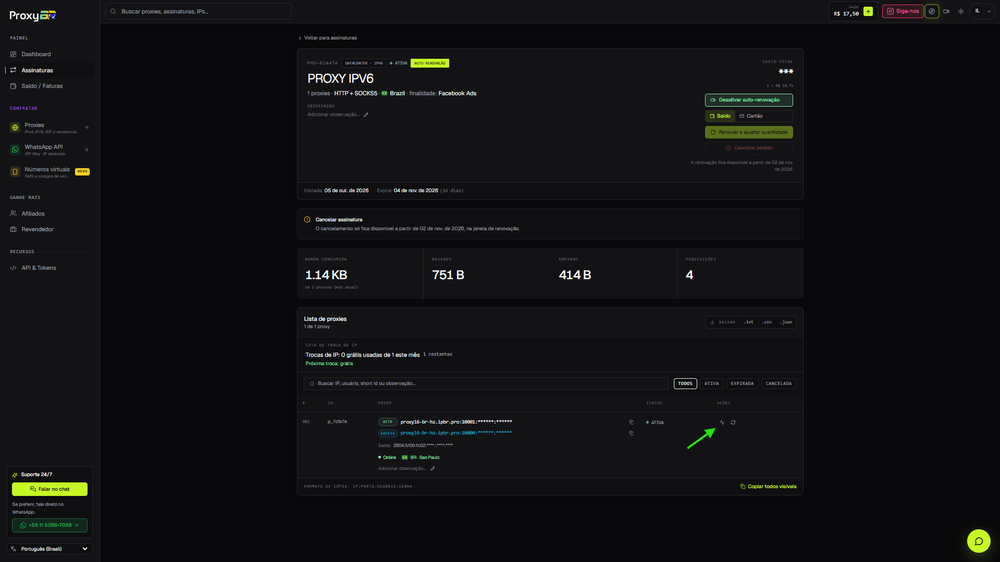This screenshot has width=1000, height=562.
Task: Click the SOCKS5 proxy address link
Action: (x=456, y=433)
